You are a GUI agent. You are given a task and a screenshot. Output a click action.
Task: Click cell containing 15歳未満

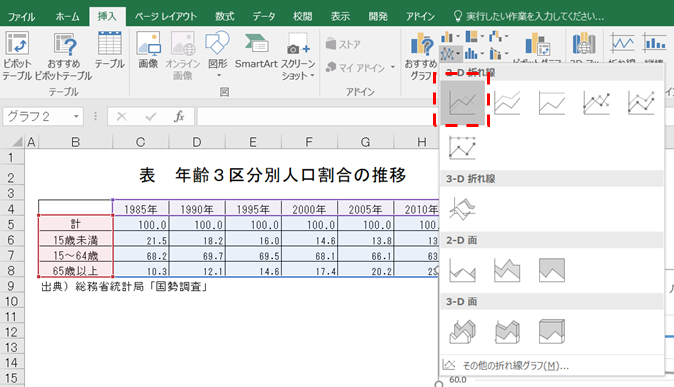pos(76,240)
